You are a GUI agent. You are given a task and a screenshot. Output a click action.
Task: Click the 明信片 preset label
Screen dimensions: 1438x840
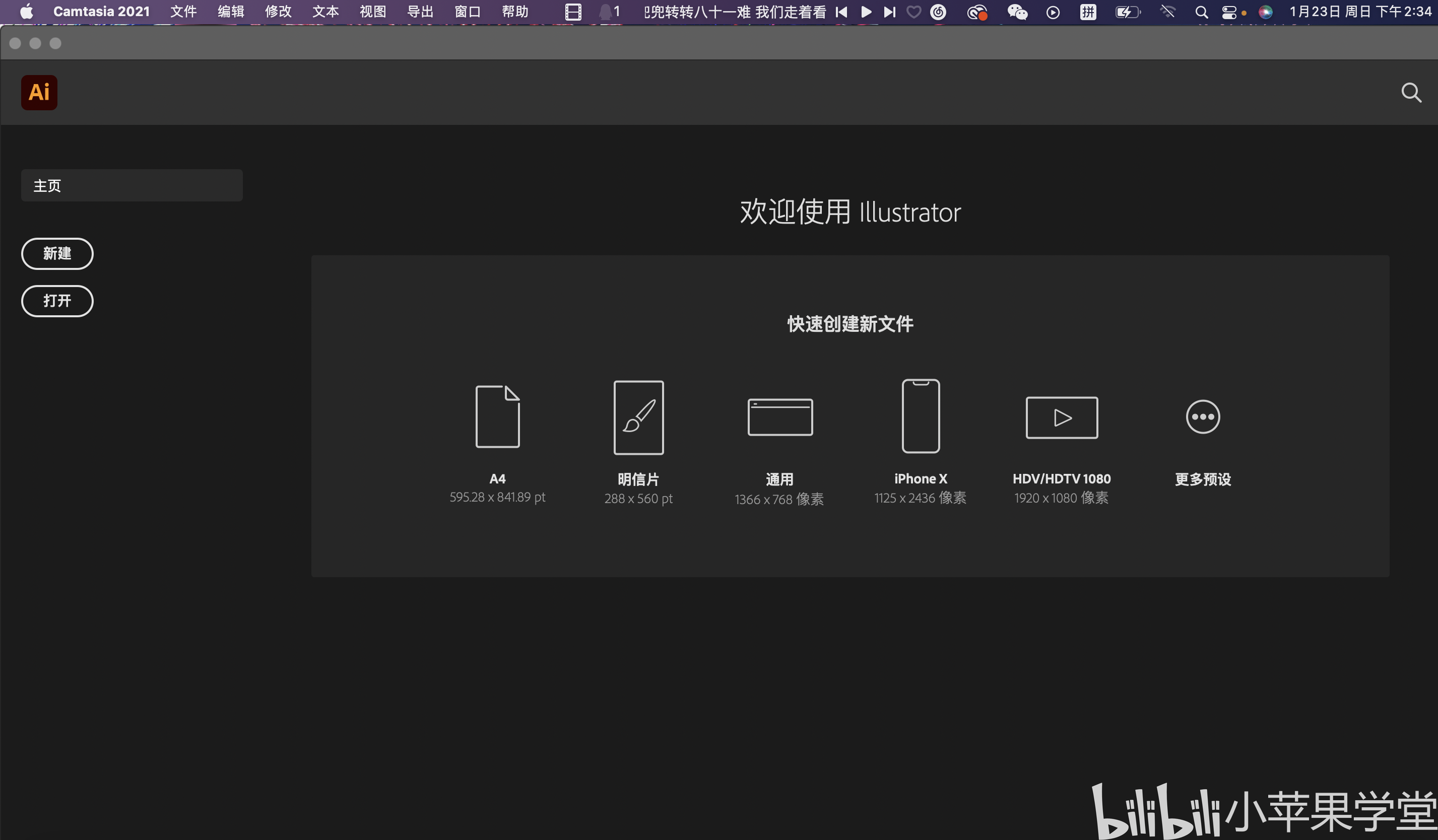click(x=638, y=479)
